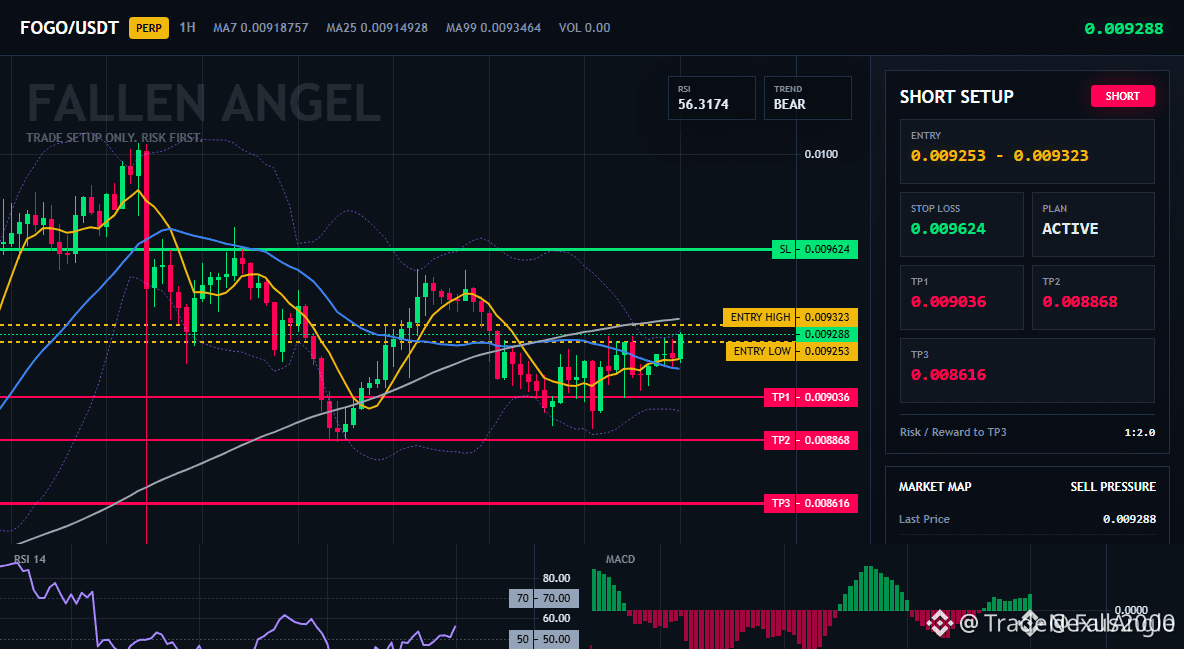Viewport: 1184px width, 649px height.
Task: Click the TP3 0.008616 panel card
Action: pos(1027,370)
